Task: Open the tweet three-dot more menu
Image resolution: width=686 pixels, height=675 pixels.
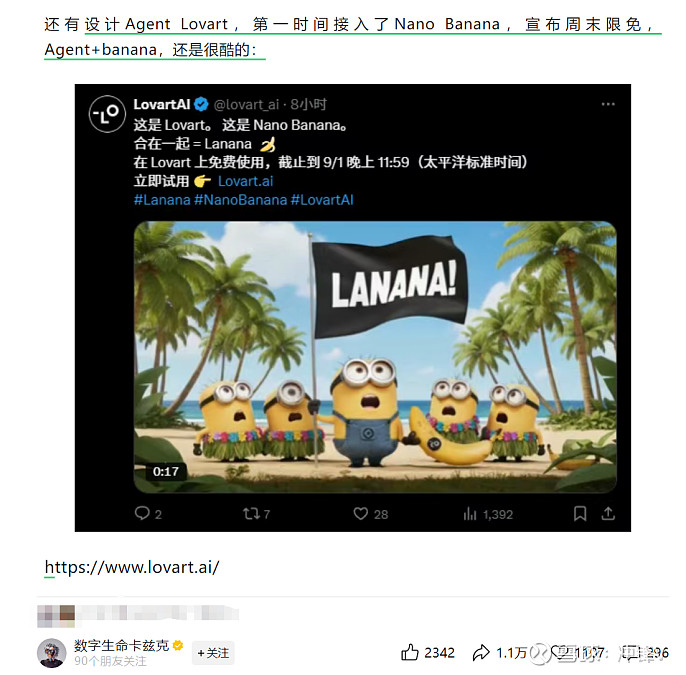Action: click(608, 104)
